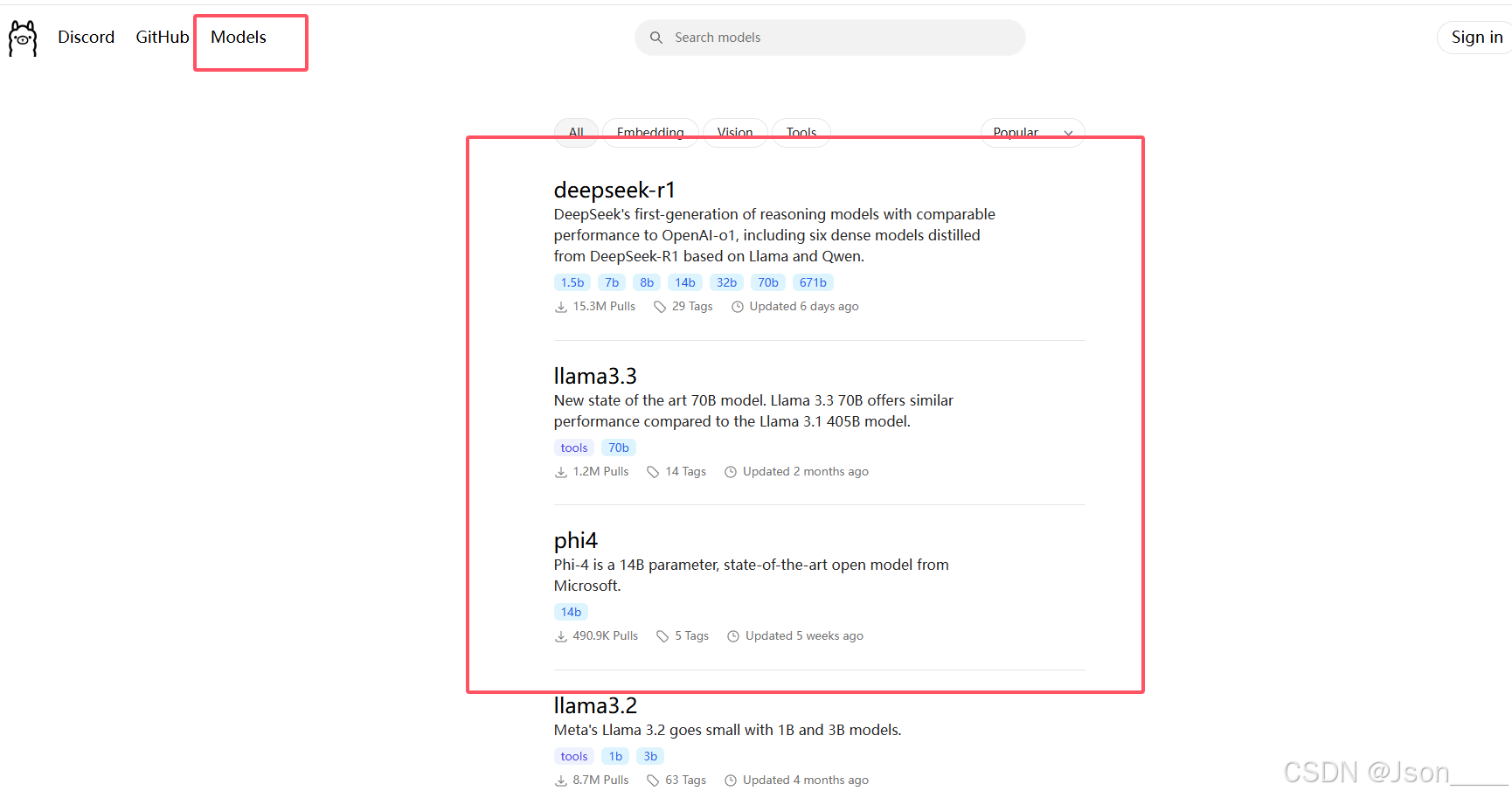Click the tag icon beside 63 Tags
This screenshot has height=798, width=1512.
click(653, 781)
